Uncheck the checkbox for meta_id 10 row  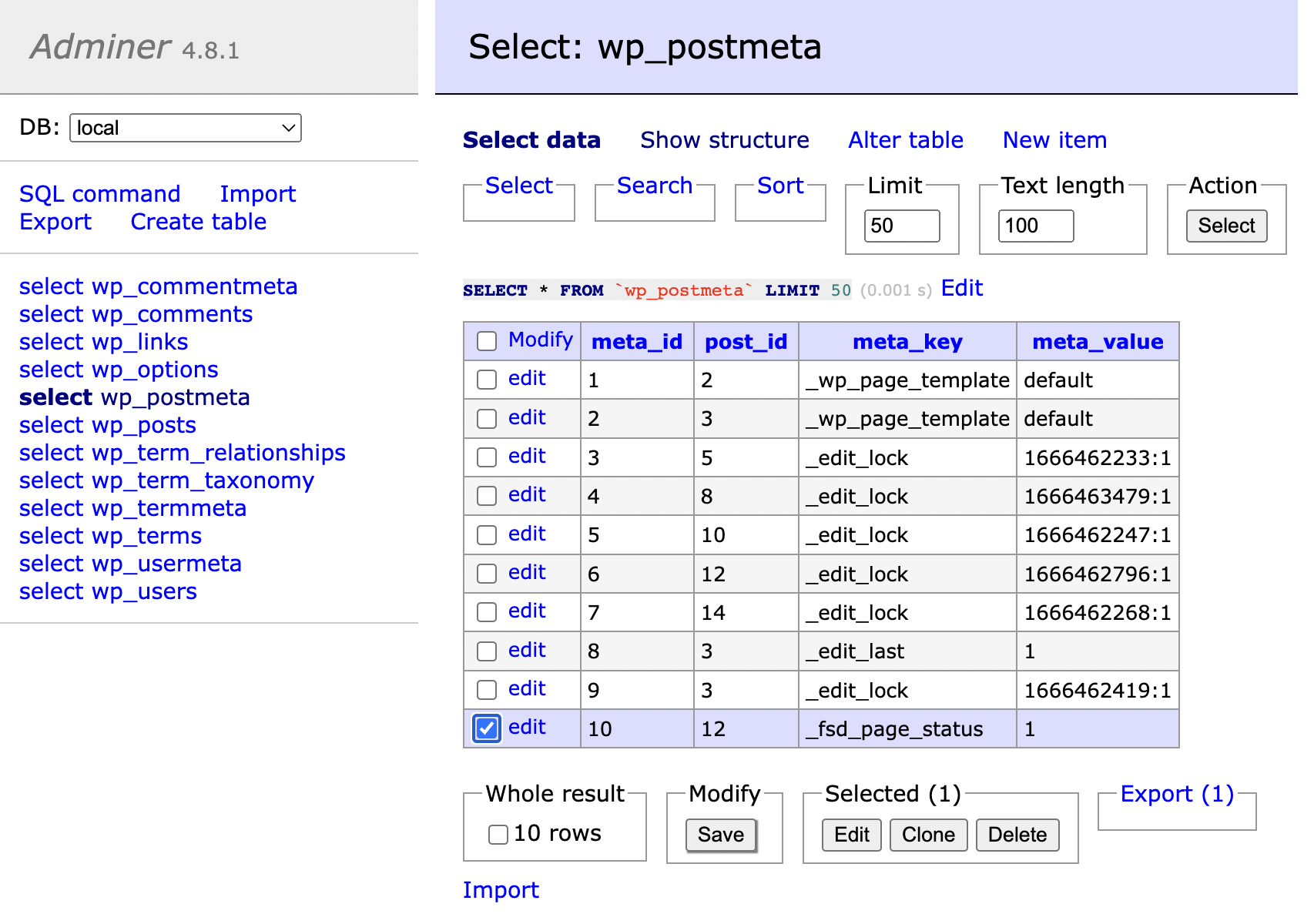(487, 728)
